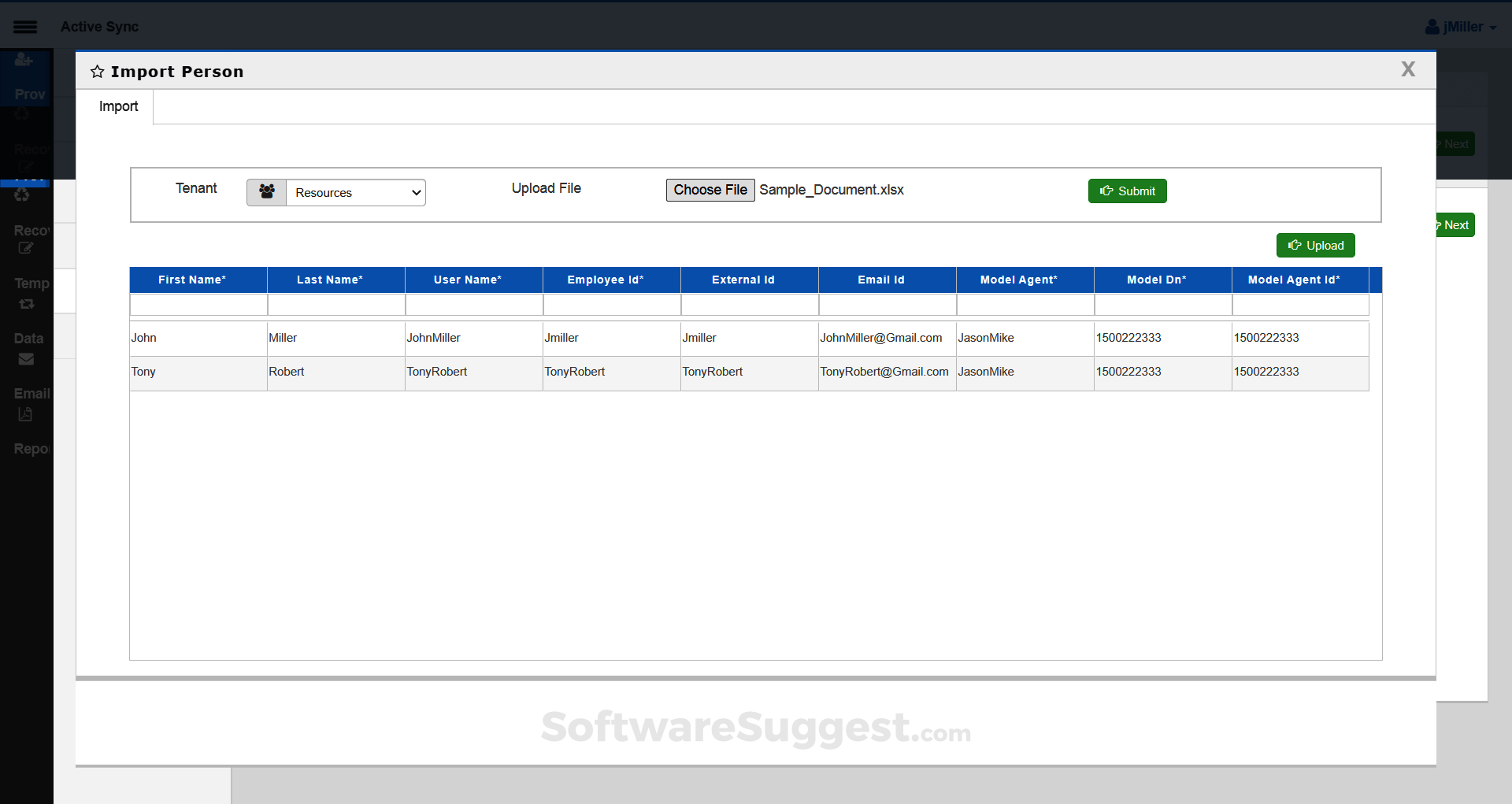Click the add-person Provision sidebar icon
The height and width of the screenshot is (804, 1512).
click(x=24, y=60)
